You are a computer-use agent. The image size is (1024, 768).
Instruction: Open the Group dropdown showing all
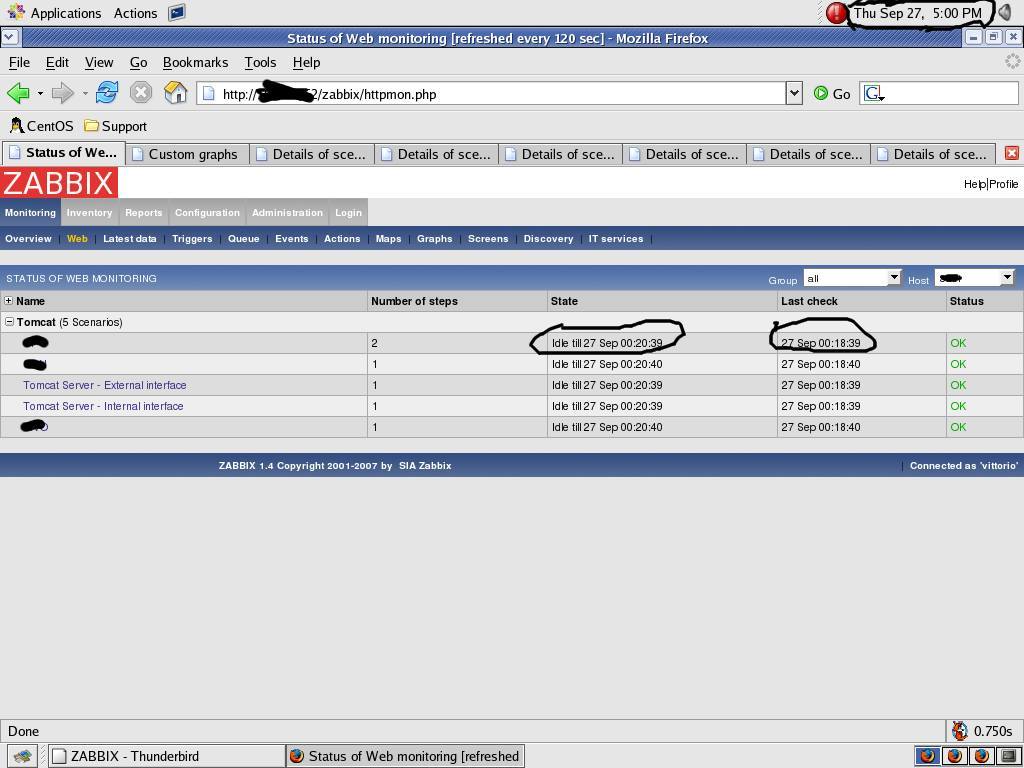(x=852, y=278)
